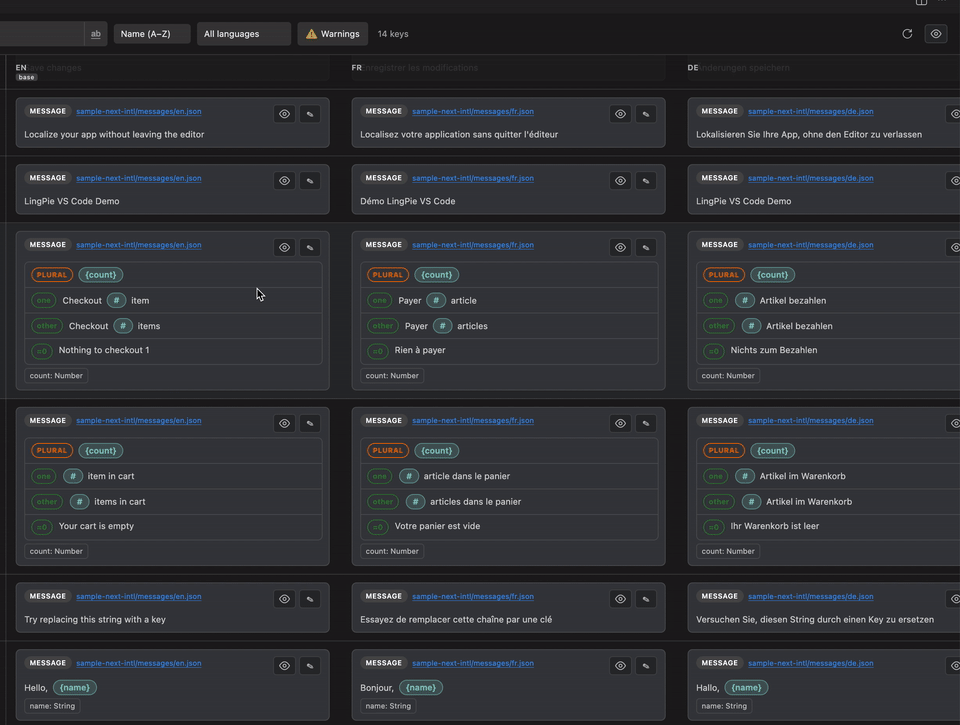Click edit pencil on English Checkout plural card
Screen dimensions: 960x725
(x=310, y=247)
